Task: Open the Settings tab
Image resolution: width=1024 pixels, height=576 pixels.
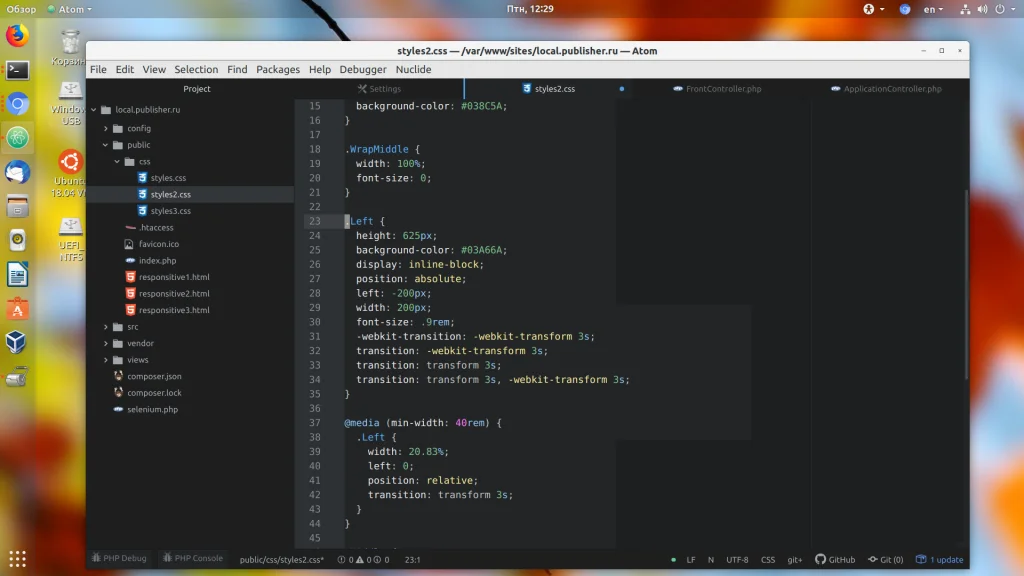Action: (x=385, y=89)
